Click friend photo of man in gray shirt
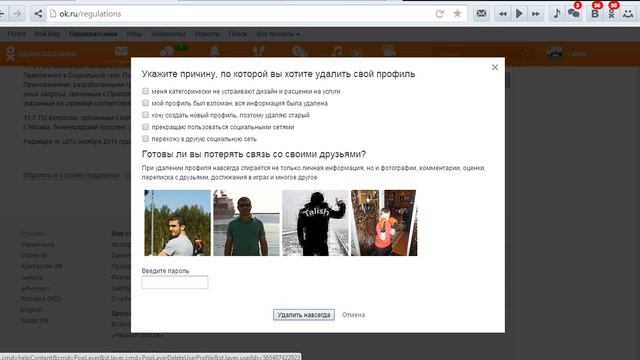This screenshot has height=360, width=640. pos(178,223)
